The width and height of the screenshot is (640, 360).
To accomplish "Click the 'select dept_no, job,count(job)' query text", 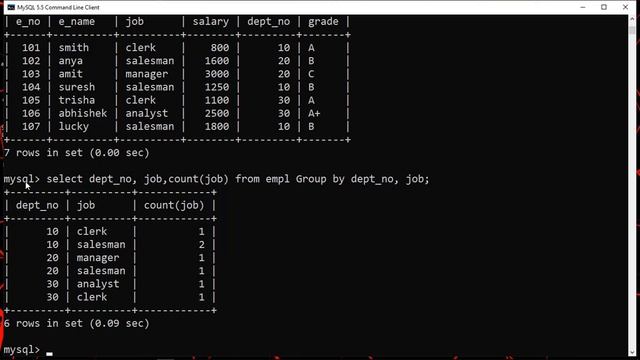I will click(x=138, y=179).
